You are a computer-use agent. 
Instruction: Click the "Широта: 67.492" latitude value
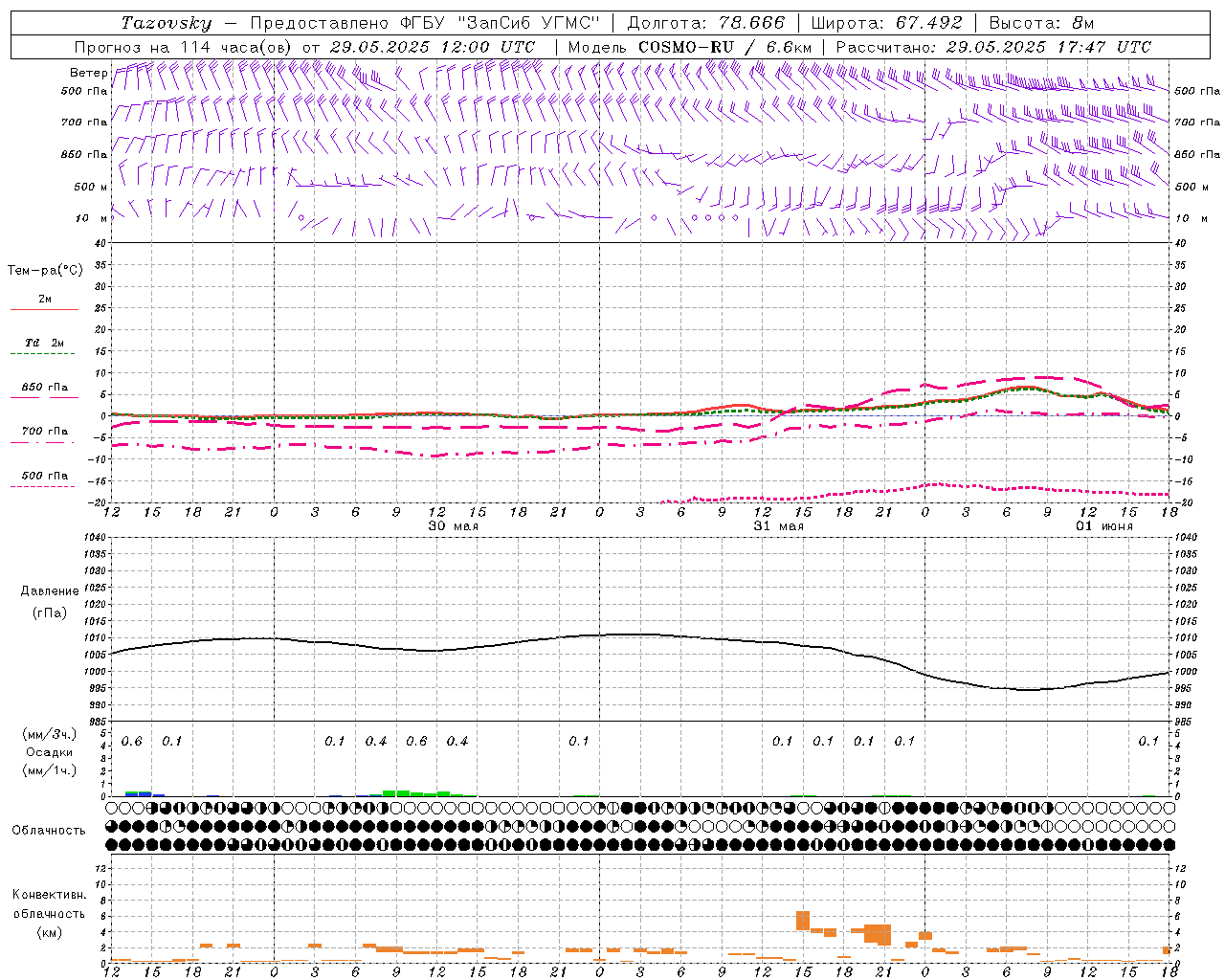point(889,23)
